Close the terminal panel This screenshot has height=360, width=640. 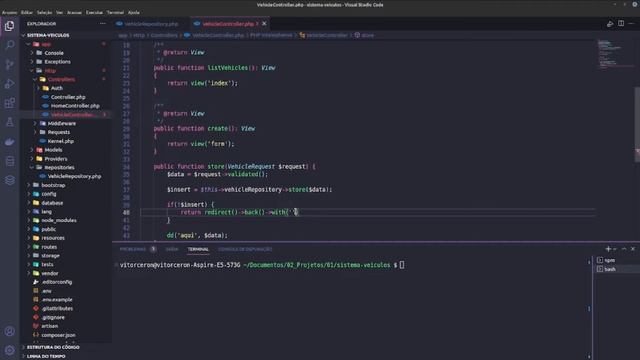pyautogui.click(x=633, y=249)
